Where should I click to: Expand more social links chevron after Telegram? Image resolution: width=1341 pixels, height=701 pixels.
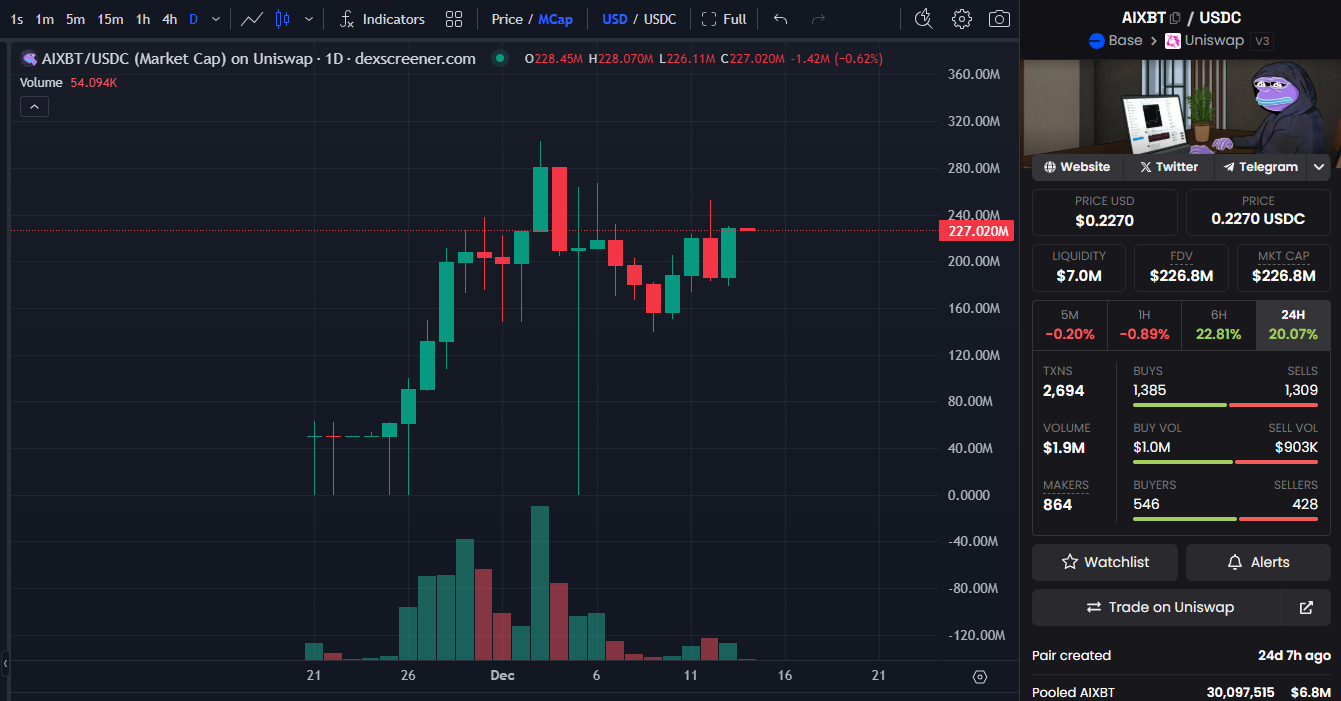tap(1319, 167)
